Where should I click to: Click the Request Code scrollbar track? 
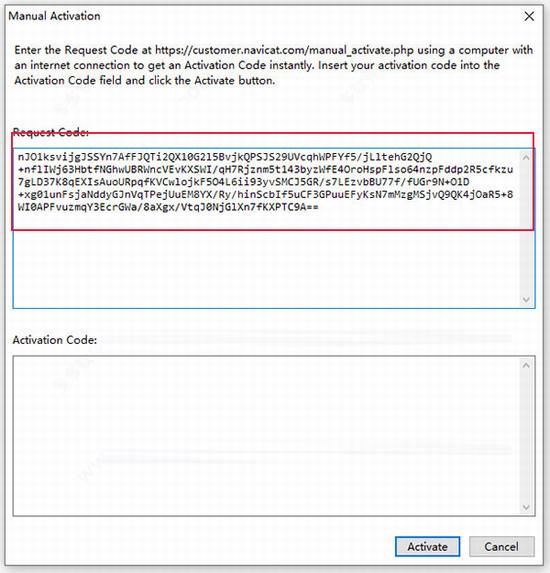pos(526,228)
